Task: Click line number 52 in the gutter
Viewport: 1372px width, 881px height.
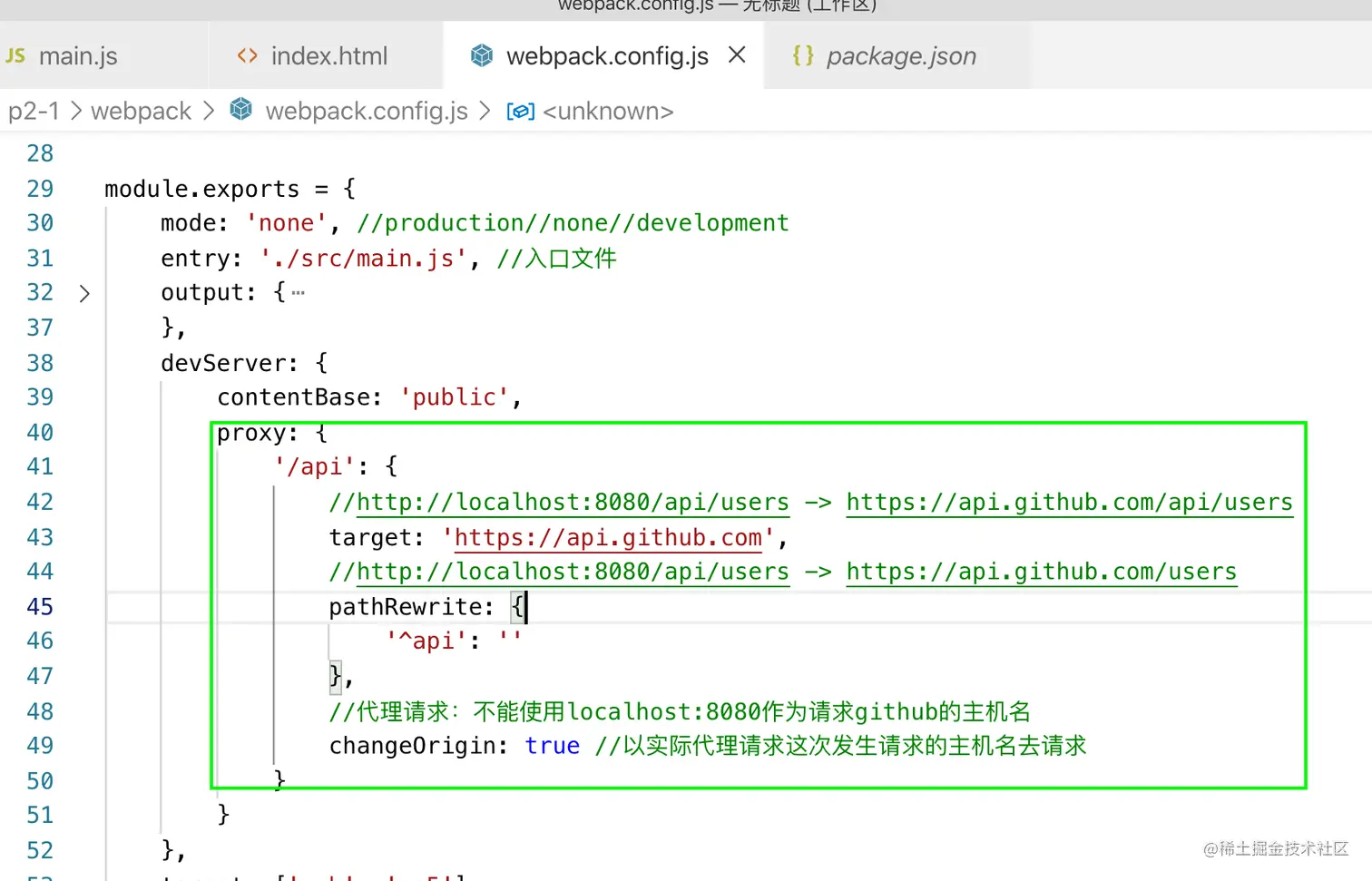Action: (40, 850)
